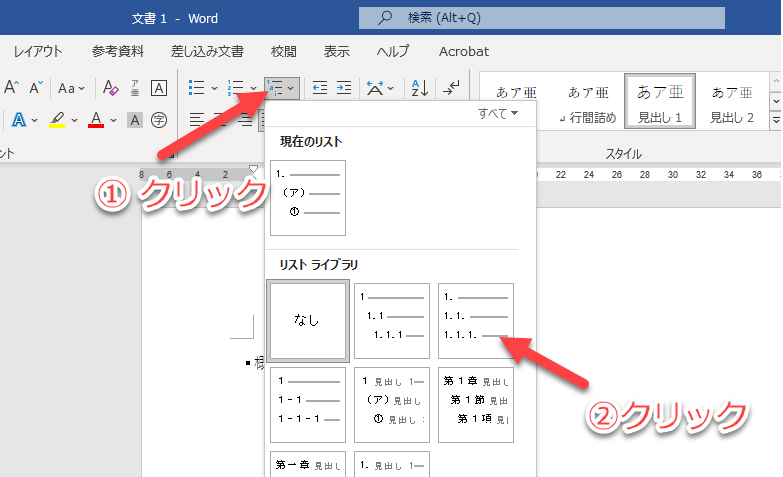Viewport: 783px width, 477px height.
Task: Apply the 見出し 2 style
Action: 732,101
